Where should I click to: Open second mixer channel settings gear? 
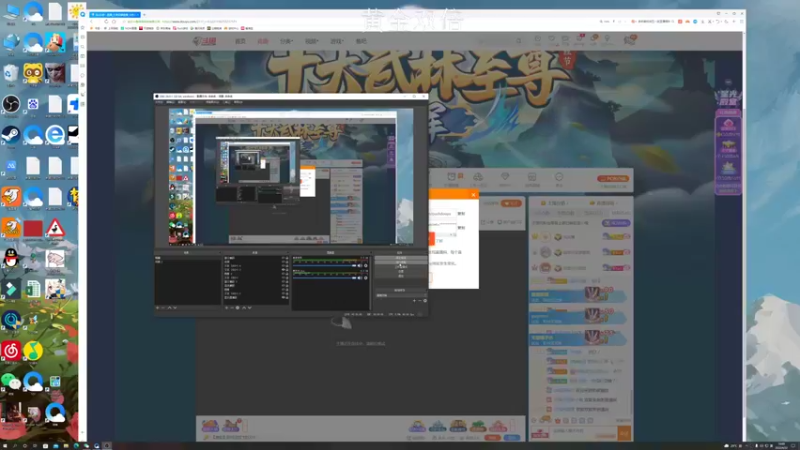coord(366,278)
